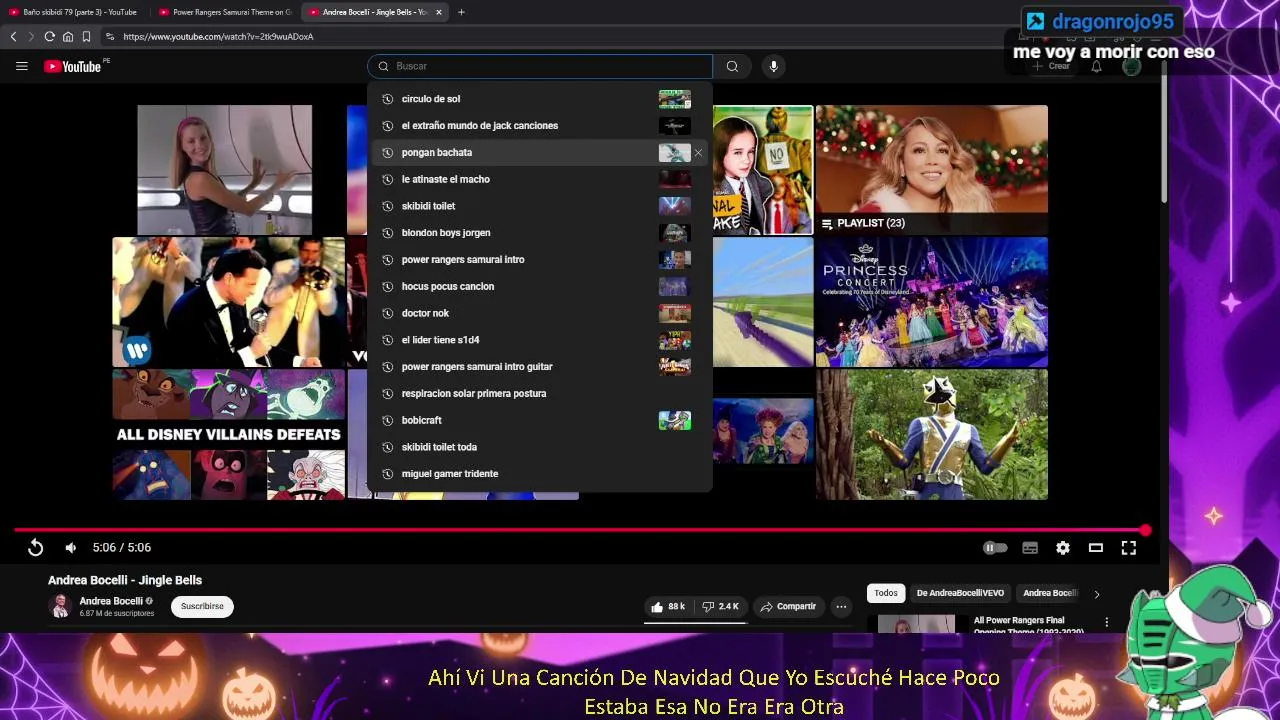Open the gold Power Ranger thumbnail
This screenshot has height=720, width=1280.
(x=931, y=434)
